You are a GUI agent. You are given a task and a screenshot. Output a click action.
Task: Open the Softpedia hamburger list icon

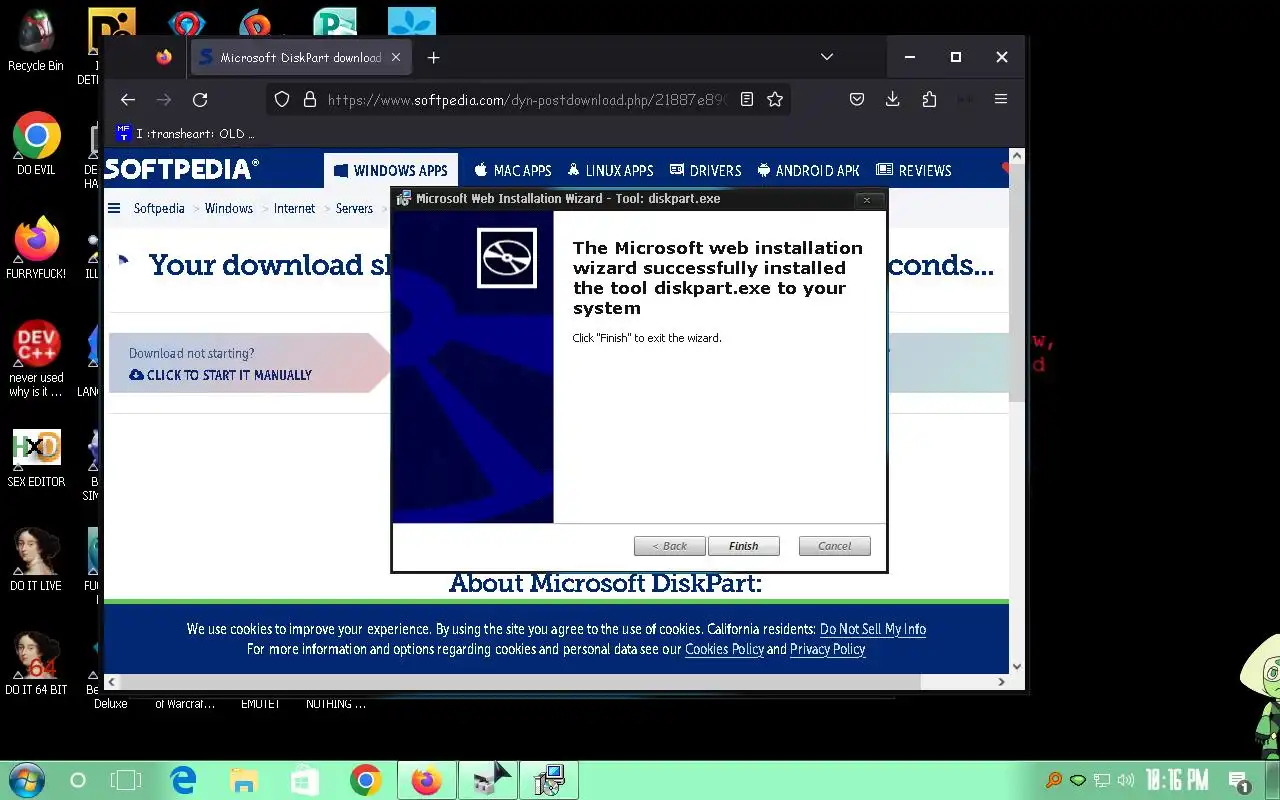(x=114, y=208)
